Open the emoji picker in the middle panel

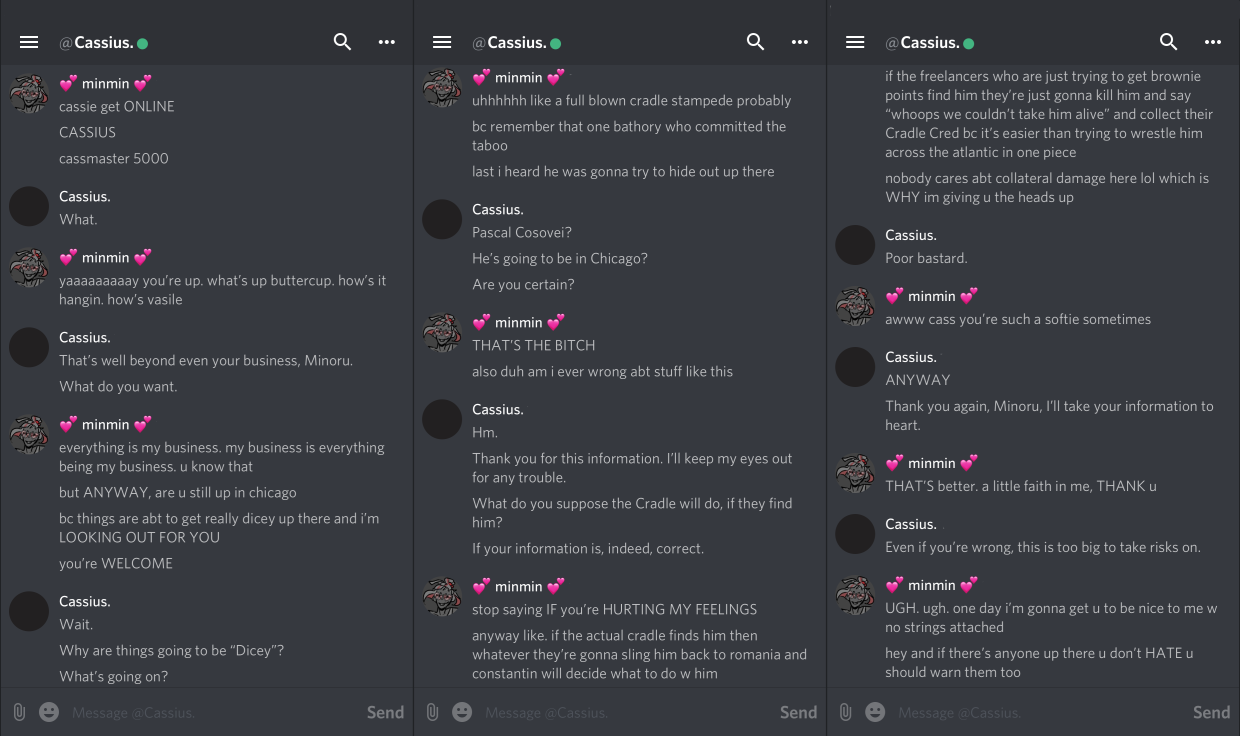(x=462, y=712)
